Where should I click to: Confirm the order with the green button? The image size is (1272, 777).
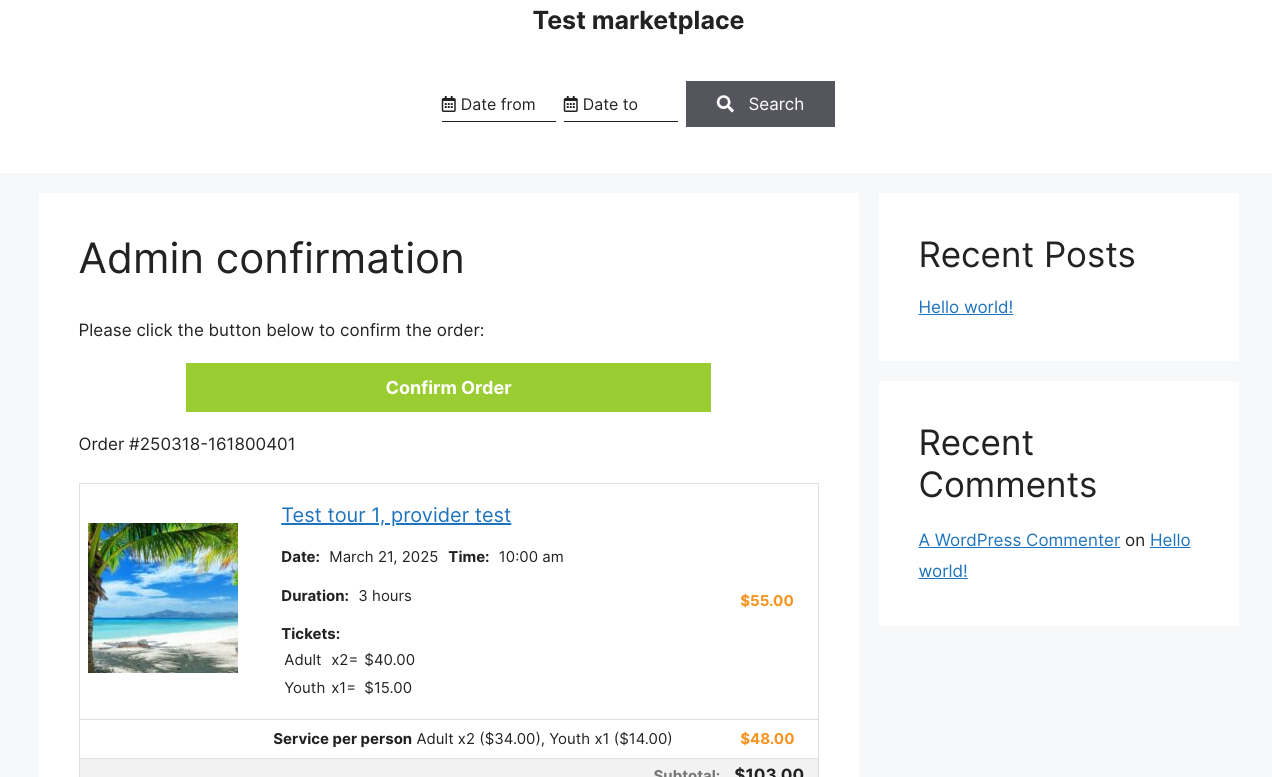click(x=448, y=387)
